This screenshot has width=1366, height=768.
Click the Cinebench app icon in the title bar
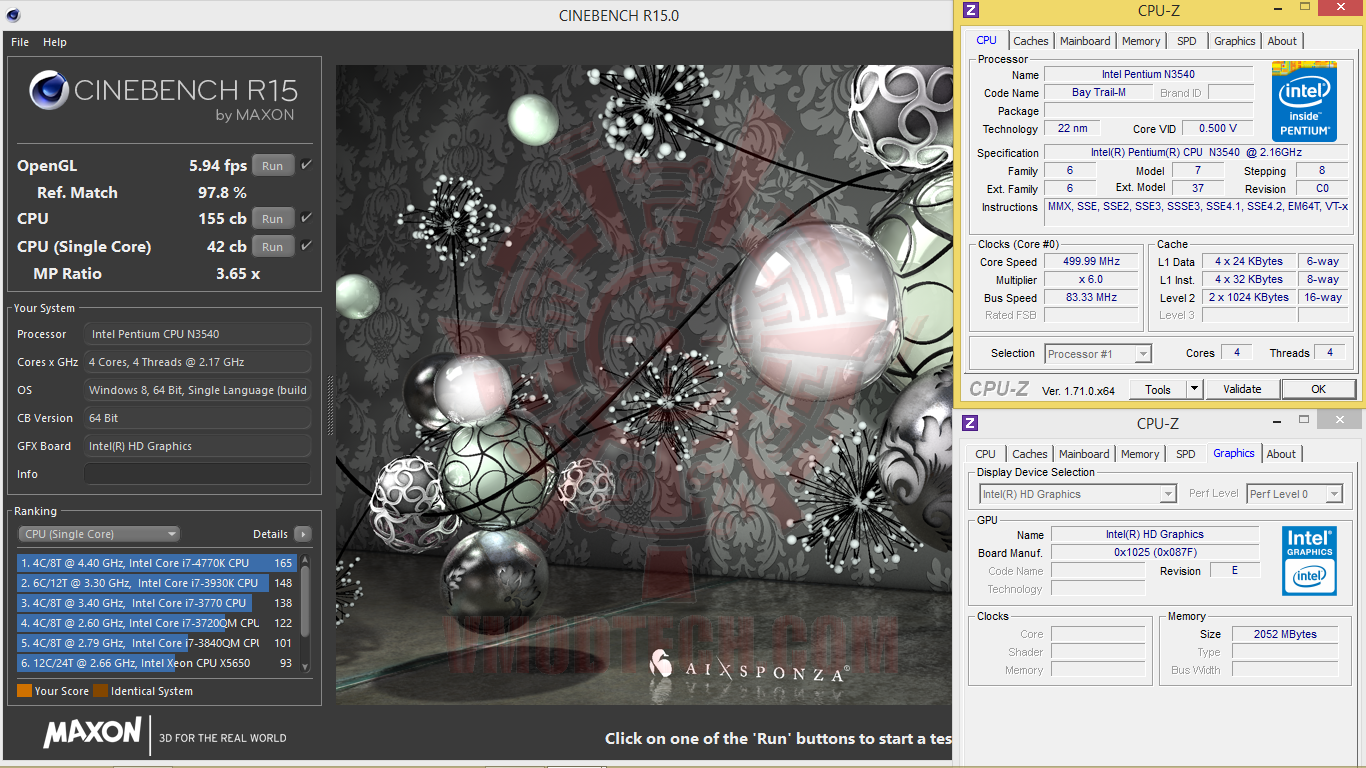tap(11, 16)
